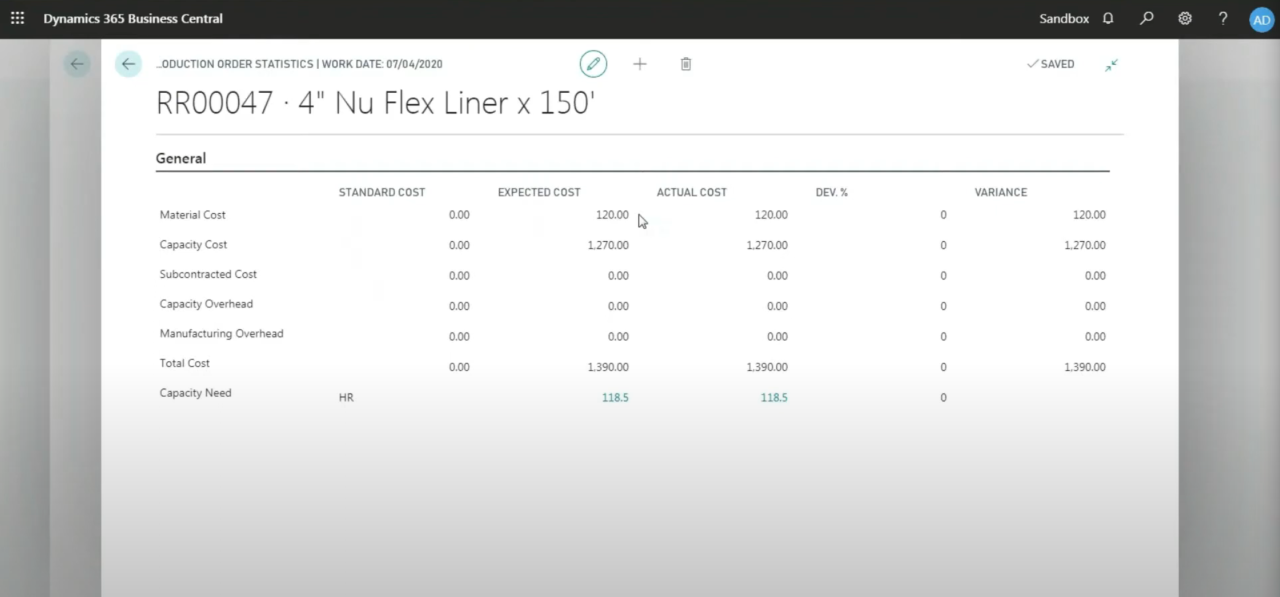Click Capacity Cost actual value 1,270.00
This screenshot has height=597, width=1280.
click(767, 245)
